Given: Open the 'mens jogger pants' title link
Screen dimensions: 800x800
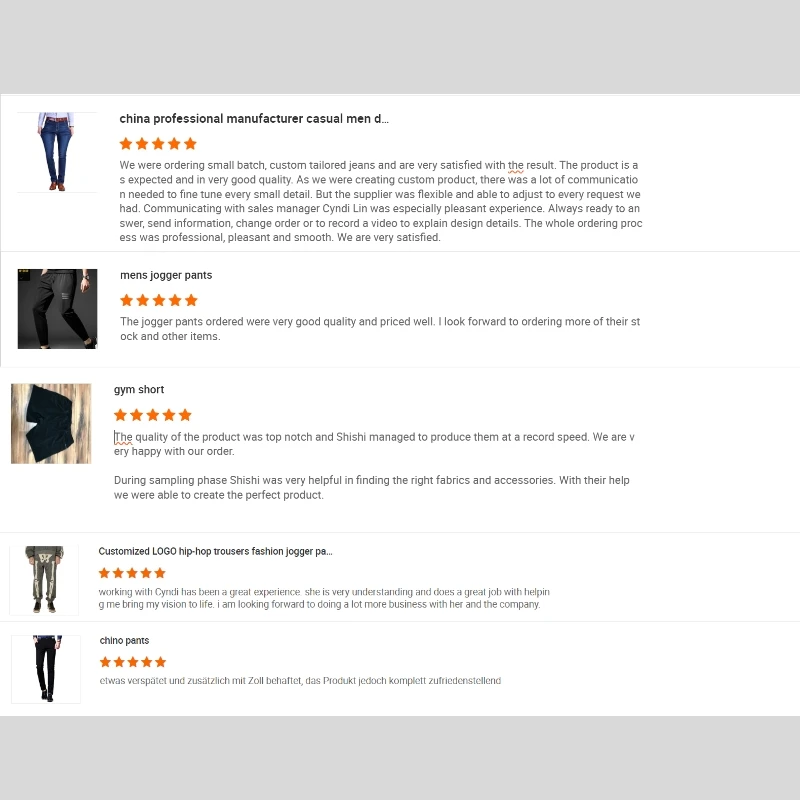Looking at the screenshot, I should point(166,276).
